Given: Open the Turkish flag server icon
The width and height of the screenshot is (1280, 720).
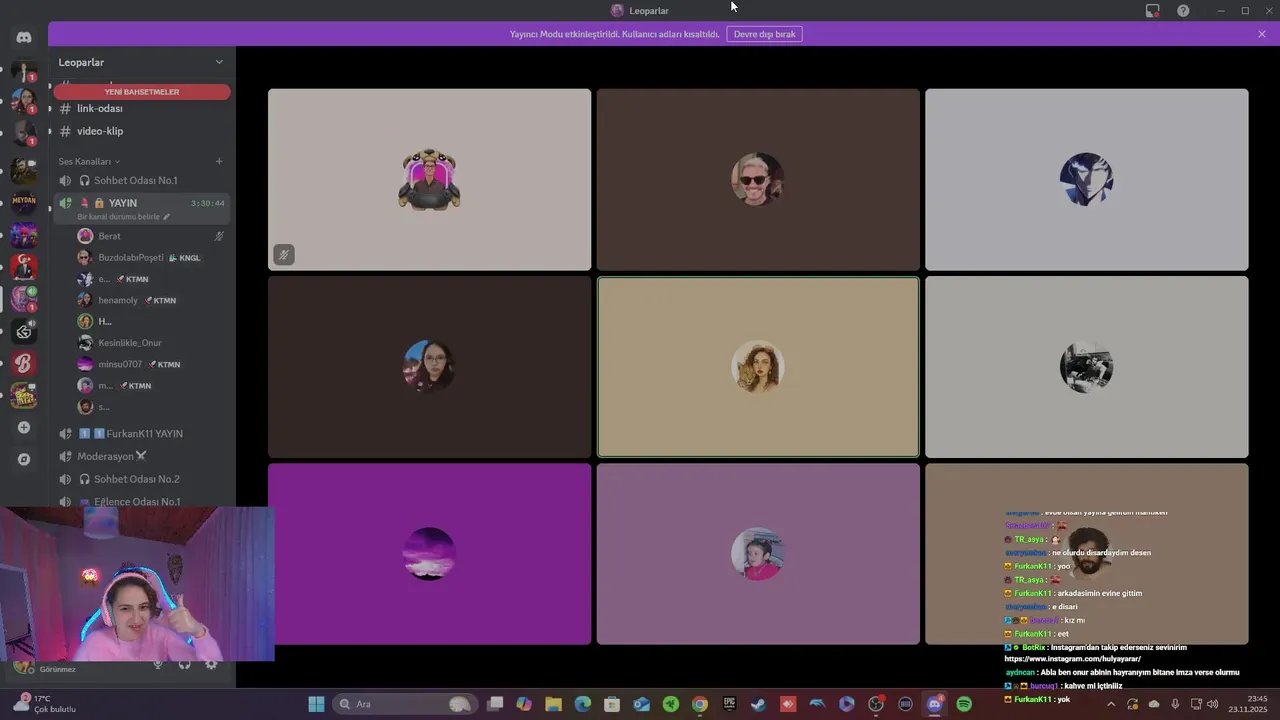Looking at the screenshot, I should [24, 267].
